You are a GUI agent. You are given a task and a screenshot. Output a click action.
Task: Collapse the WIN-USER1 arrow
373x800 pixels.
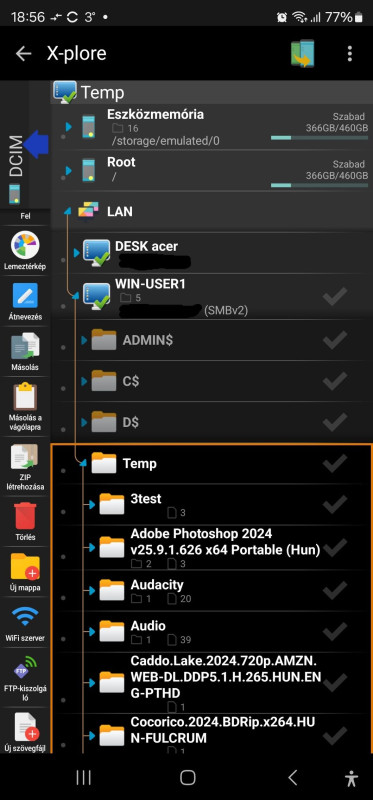(76, 296)
